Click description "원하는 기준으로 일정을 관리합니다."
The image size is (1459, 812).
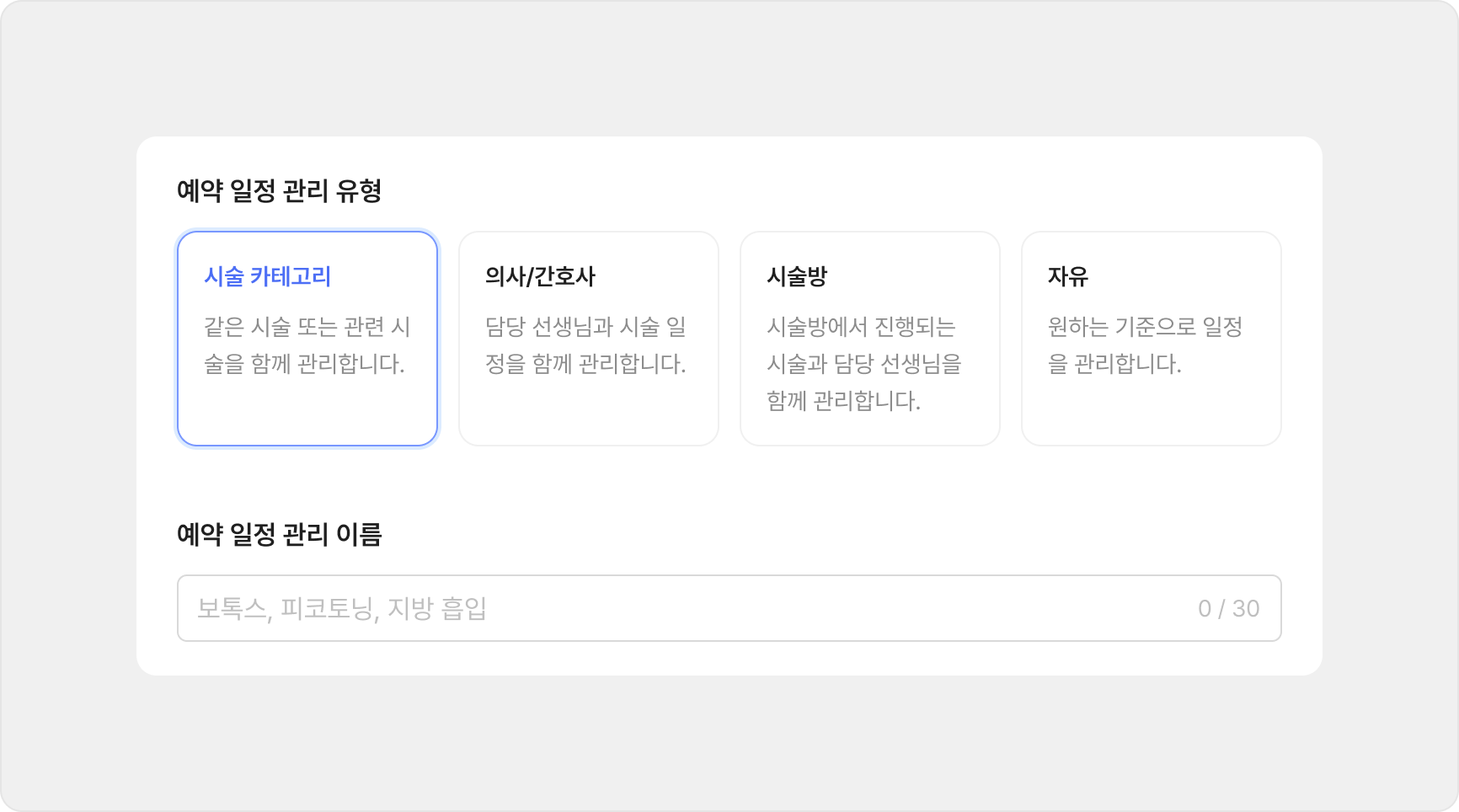coord(1145,345)
